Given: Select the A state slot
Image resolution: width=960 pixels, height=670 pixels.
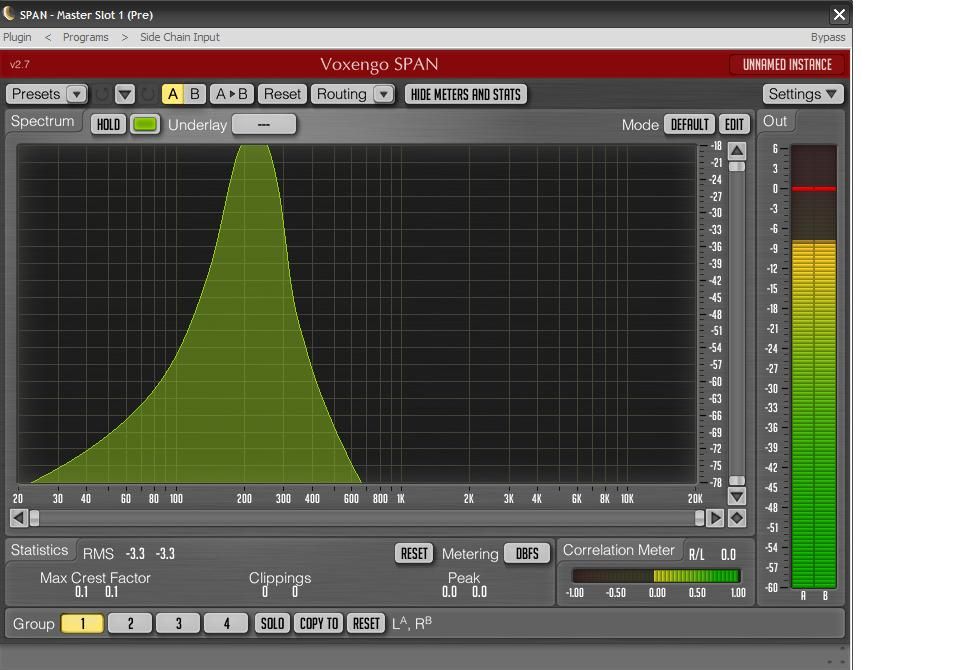Looking at the screenshot, I should 173,94.
